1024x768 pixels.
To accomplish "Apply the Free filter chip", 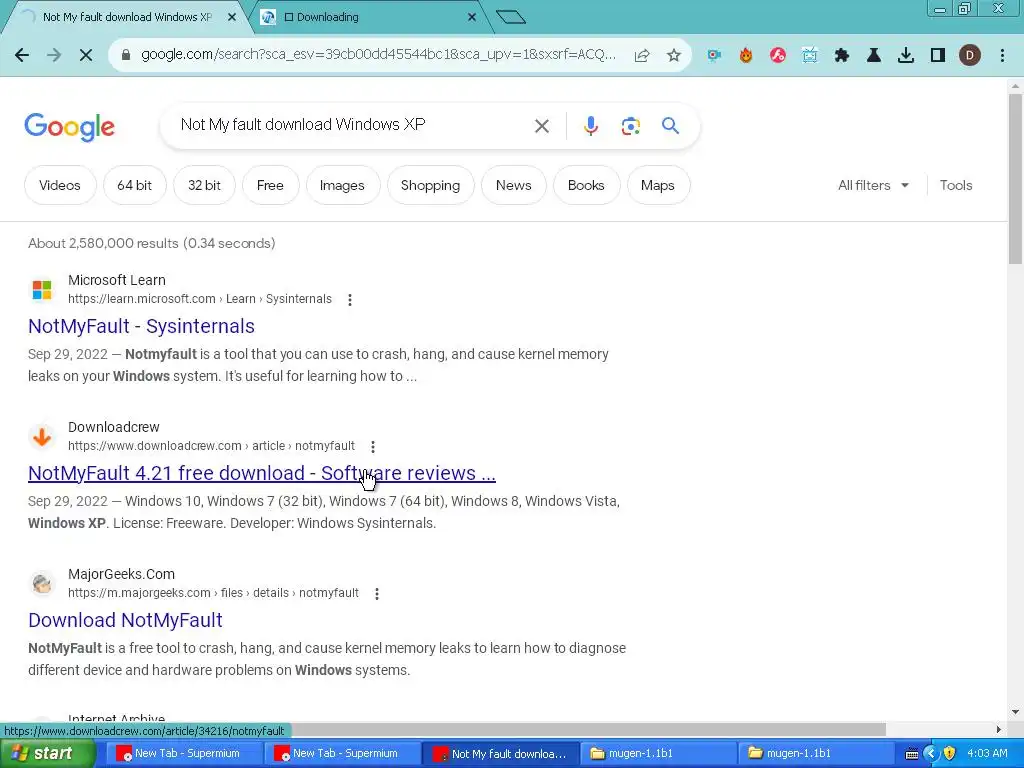I will coord(270,185).
